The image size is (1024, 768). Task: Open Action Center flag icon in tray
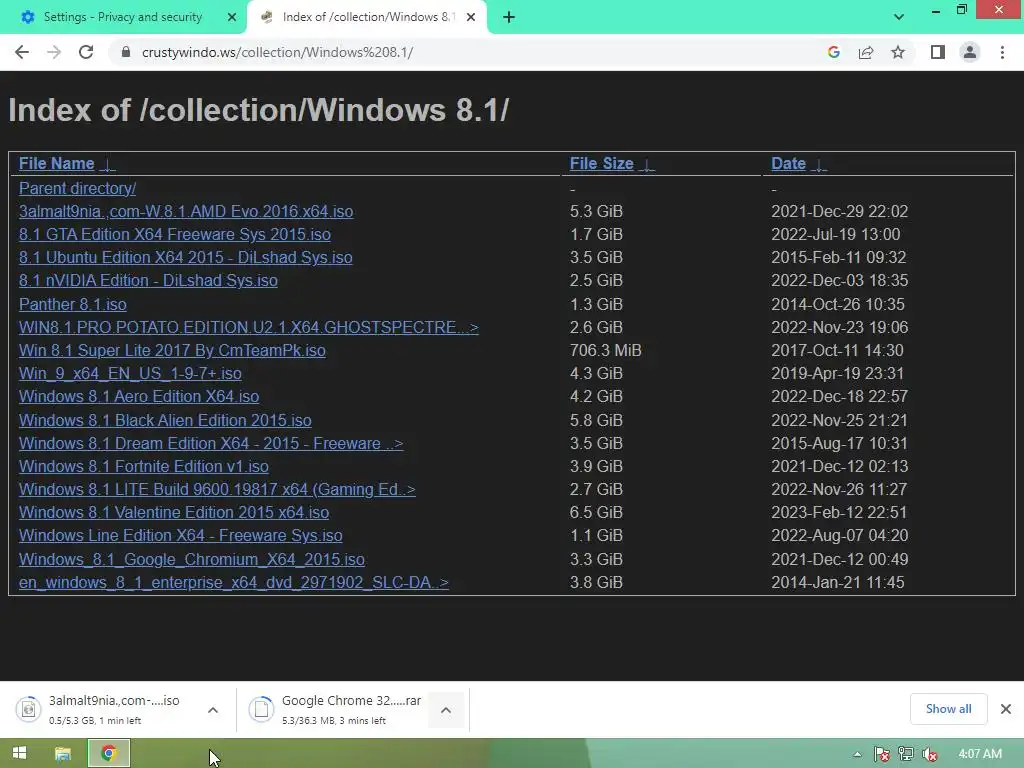click(x=881, y=754)
